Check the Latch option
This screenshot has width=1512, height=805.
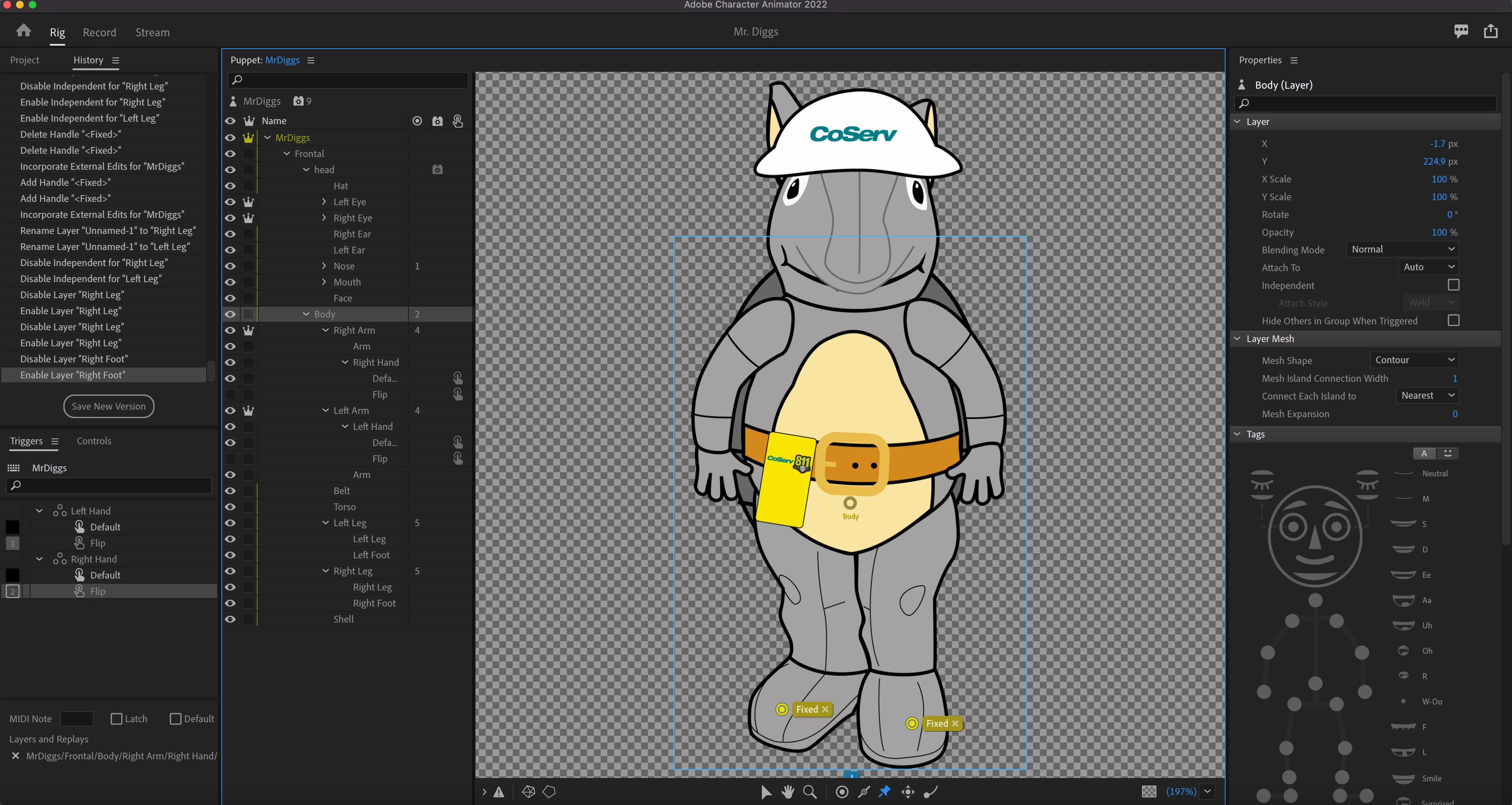pyautogui.click(x=116, y=719)
